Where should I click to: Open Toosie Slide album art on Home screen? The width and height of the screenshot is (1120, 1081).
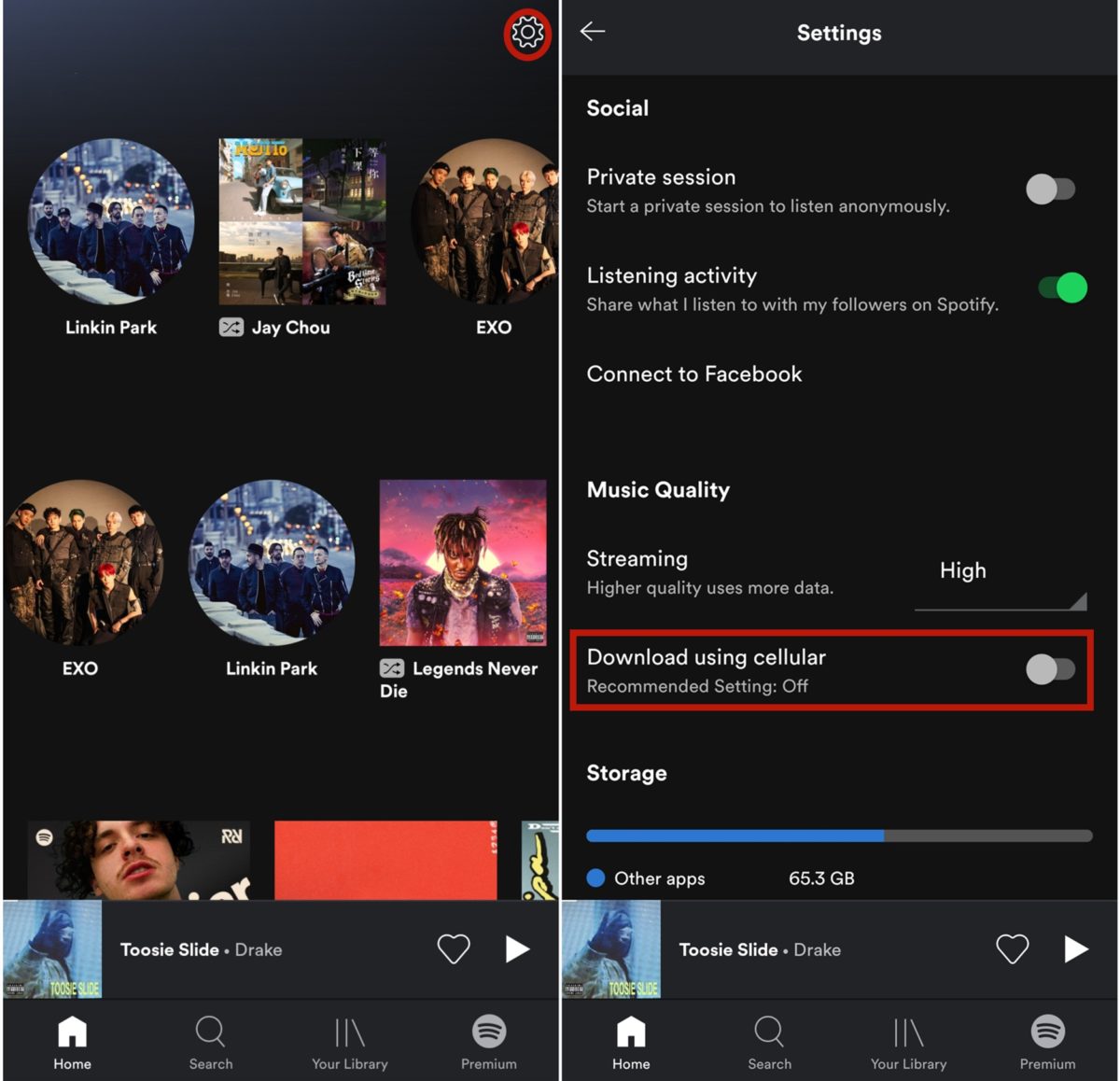[53, 949]
